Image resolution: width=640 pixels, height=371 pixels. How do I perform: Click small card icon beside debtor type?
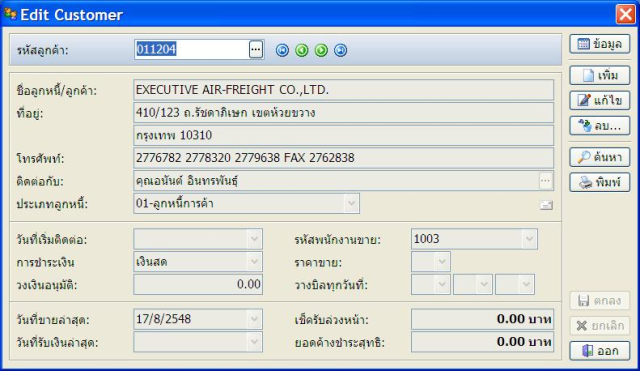pos(546,205)
